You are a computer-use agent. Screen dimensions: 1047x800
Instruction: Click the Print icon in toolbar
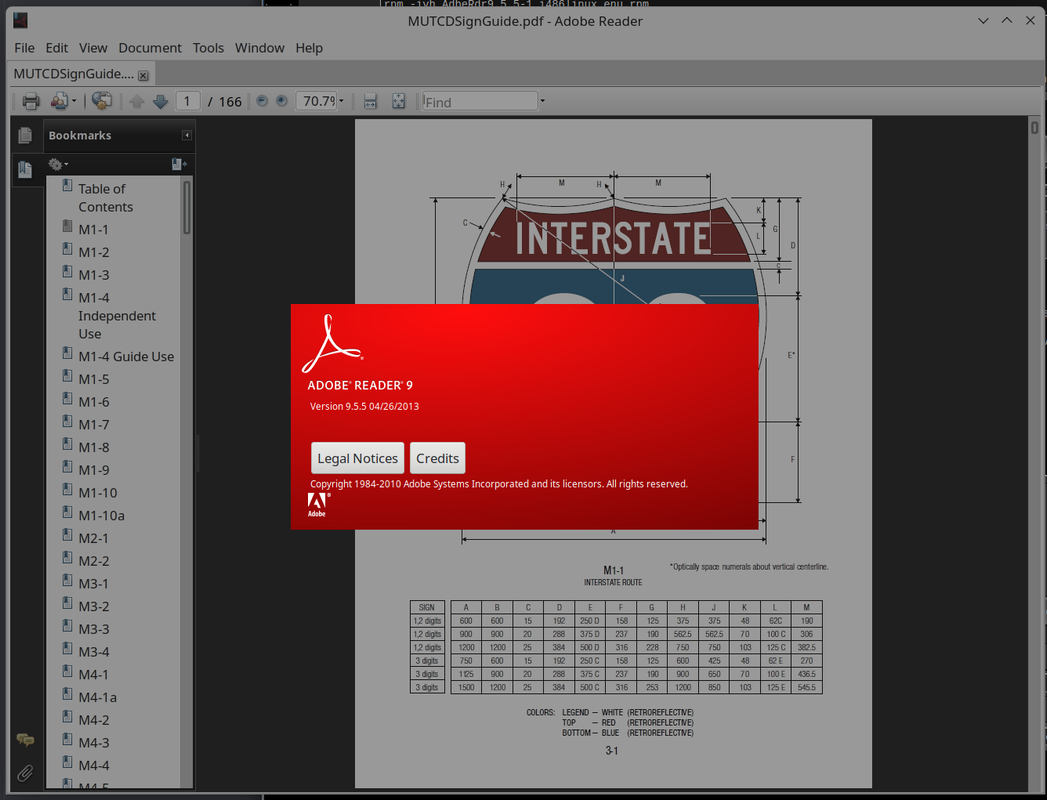click(x=31, y=102)
